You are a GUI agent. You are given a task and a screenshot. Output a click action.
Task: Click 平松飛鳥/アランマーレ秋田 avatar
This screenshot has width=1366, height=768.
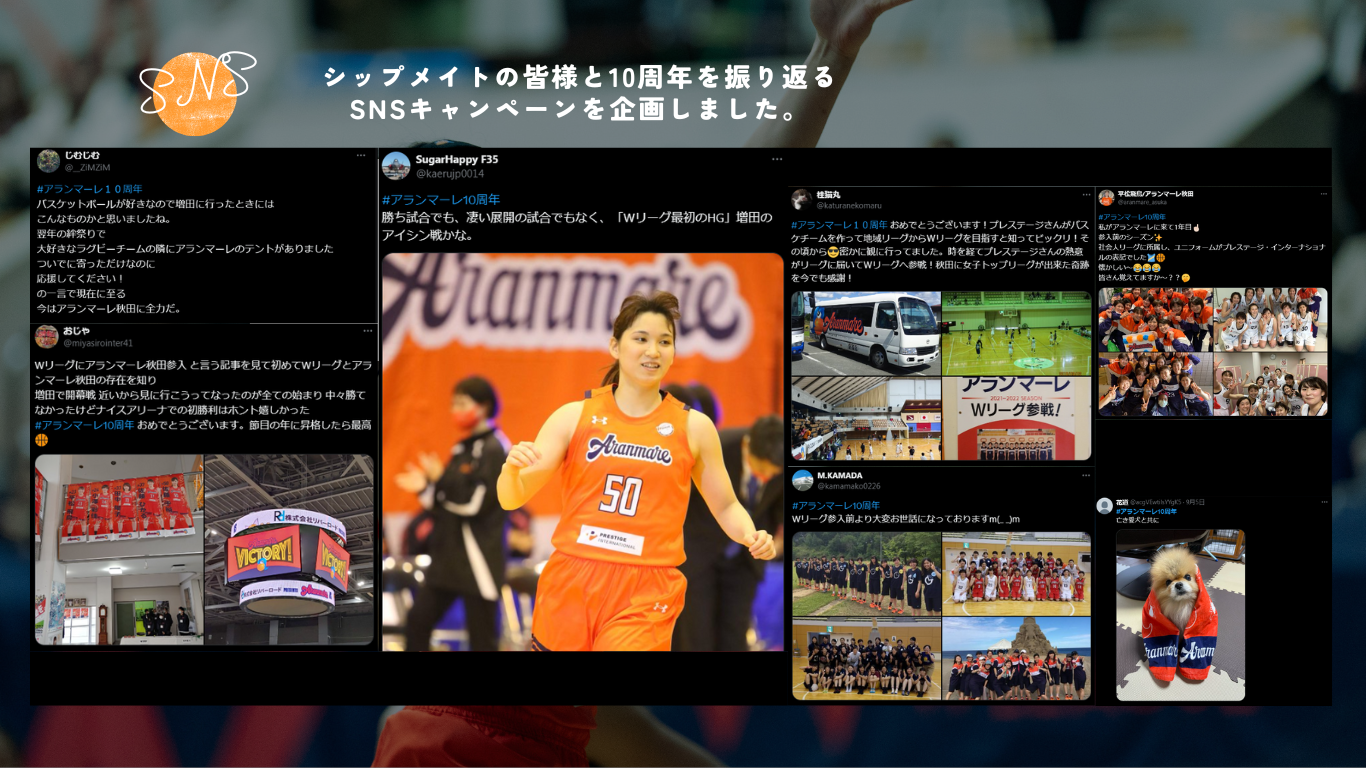tap(1106, 198)
